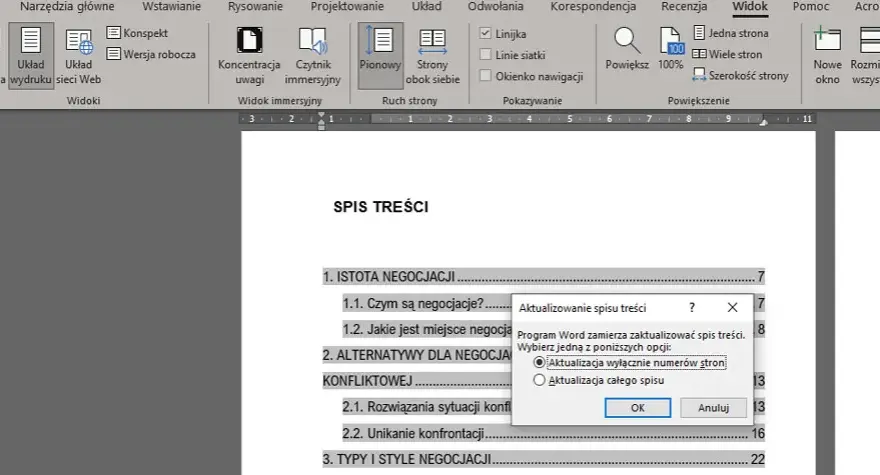The image size is (880, 475).
Task: Open the Recenzja tab
Action: 684,7
